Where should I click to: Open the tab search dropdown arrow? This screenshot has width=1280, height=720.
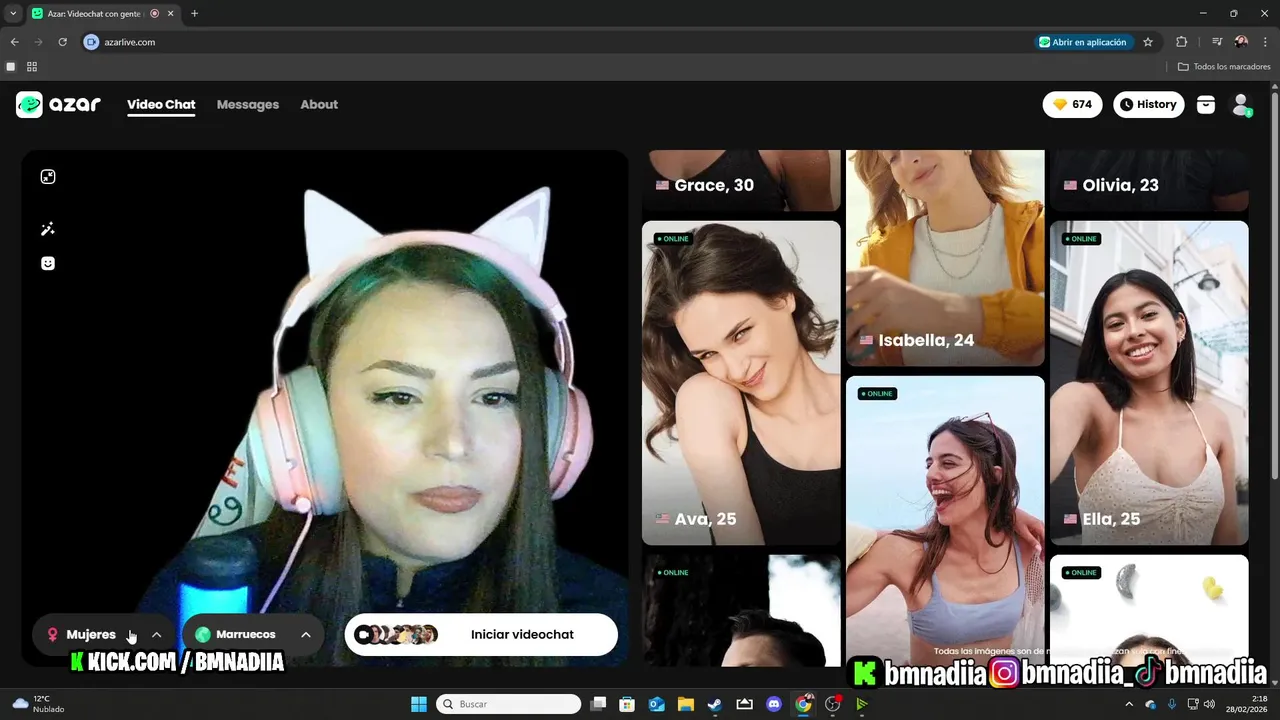(x=13, y=13)
